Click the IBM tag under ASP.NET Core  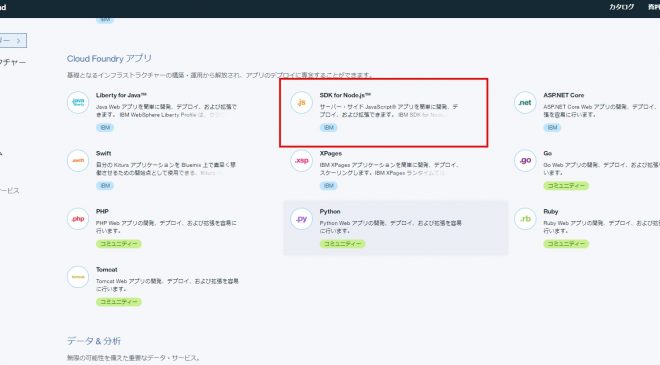click(x=552, y=128)
